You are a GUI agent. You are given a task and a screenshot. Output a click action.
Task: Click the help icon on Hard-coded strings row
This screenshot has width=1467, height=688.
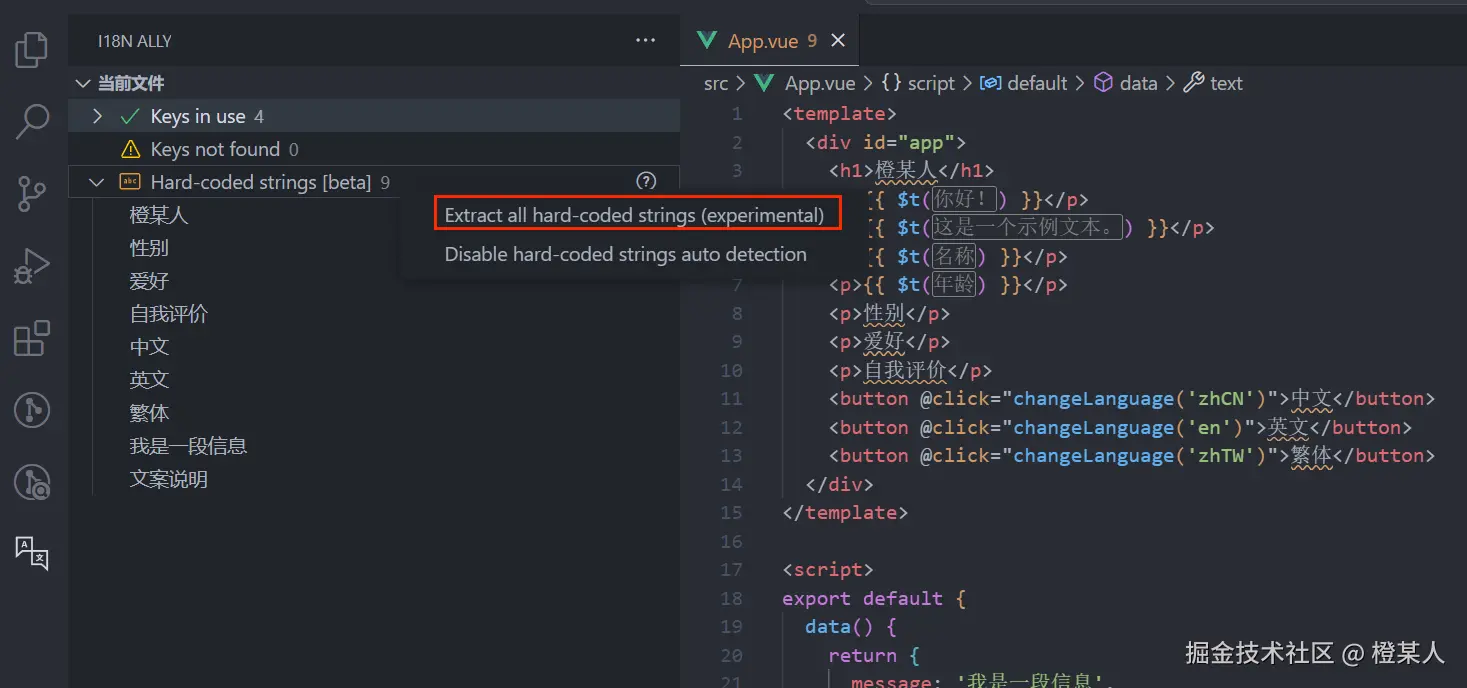[x=646, y=181]
